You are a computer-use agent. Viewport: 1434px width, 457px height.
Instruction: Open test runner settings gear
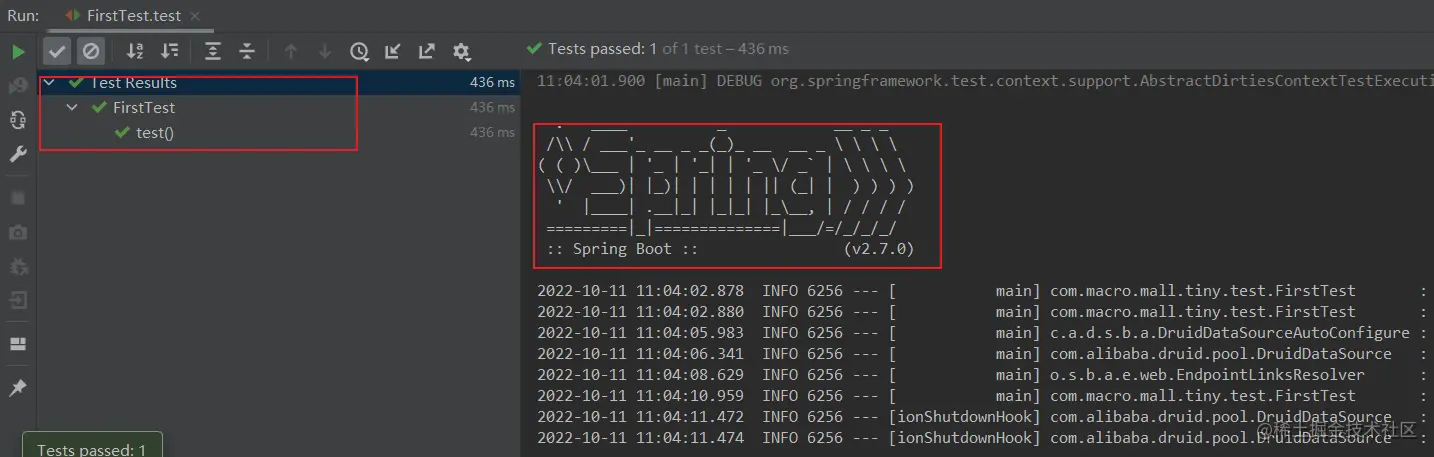461,51
